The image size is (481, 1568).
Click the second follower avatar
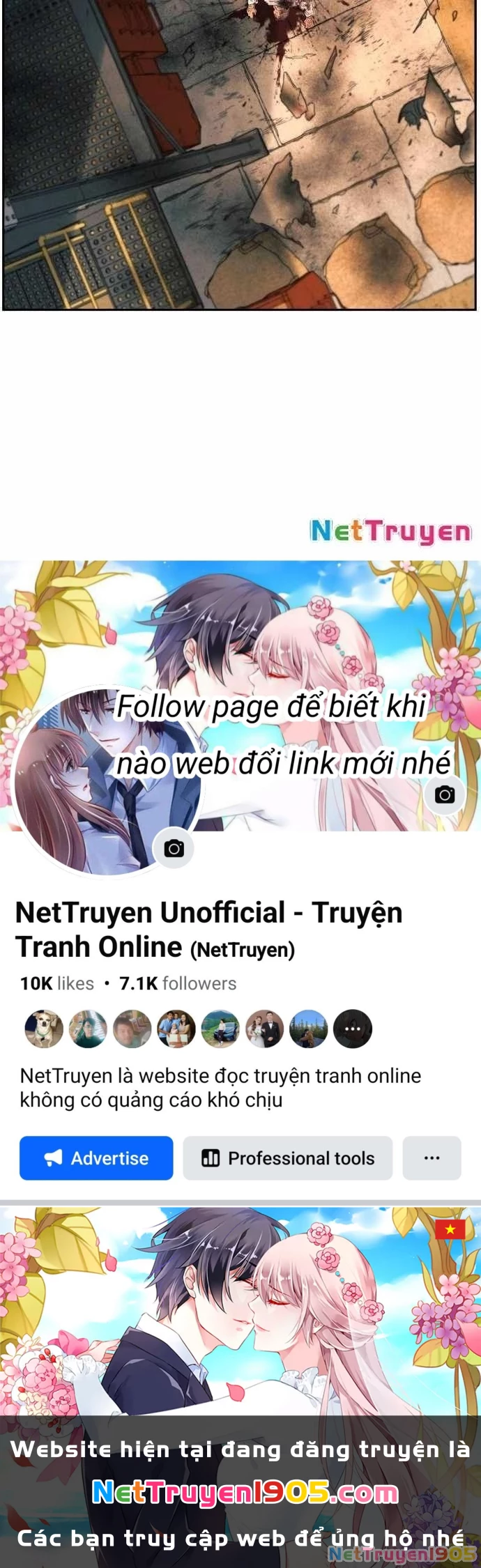[88, 1029]
